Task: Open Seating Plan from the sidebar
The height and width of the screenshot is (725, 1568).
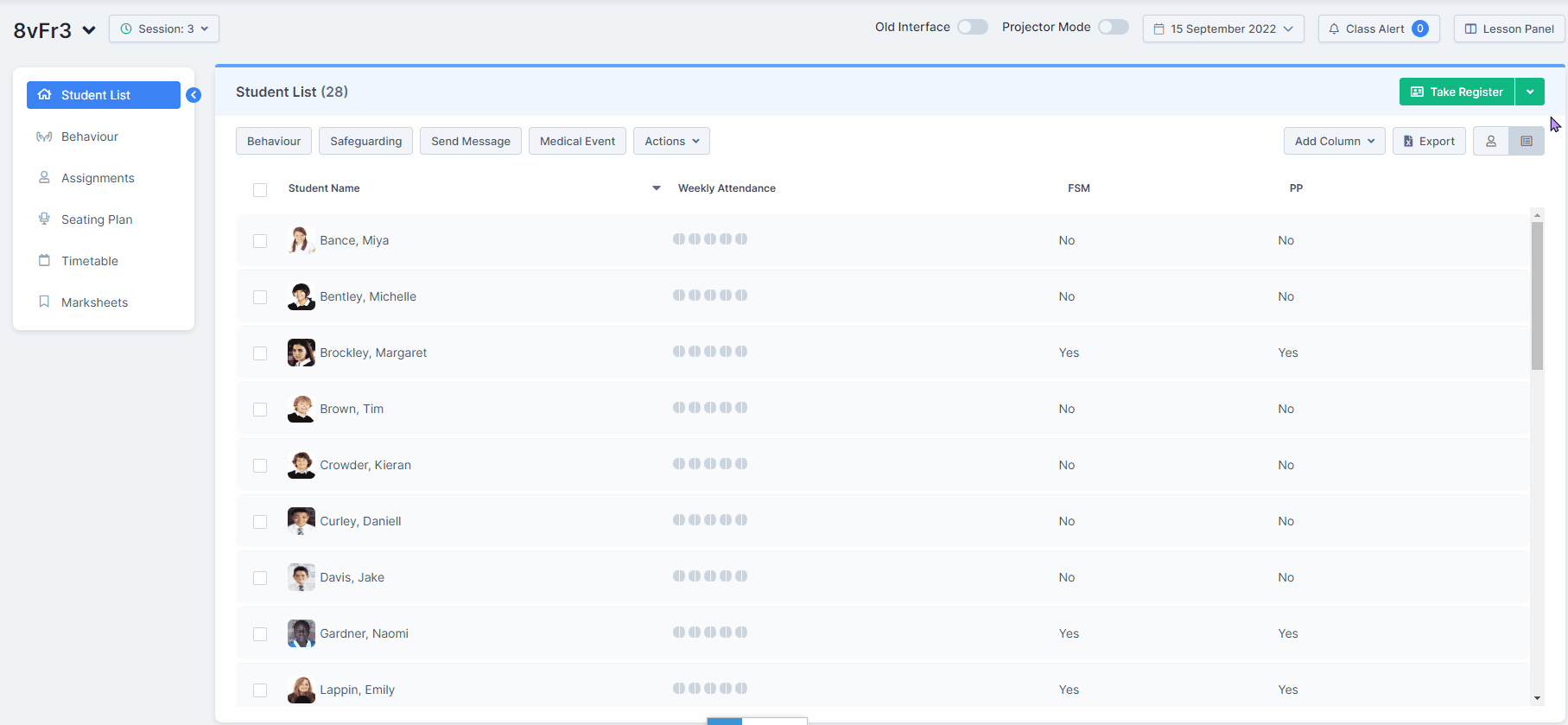Action: (x=96, y=219)
